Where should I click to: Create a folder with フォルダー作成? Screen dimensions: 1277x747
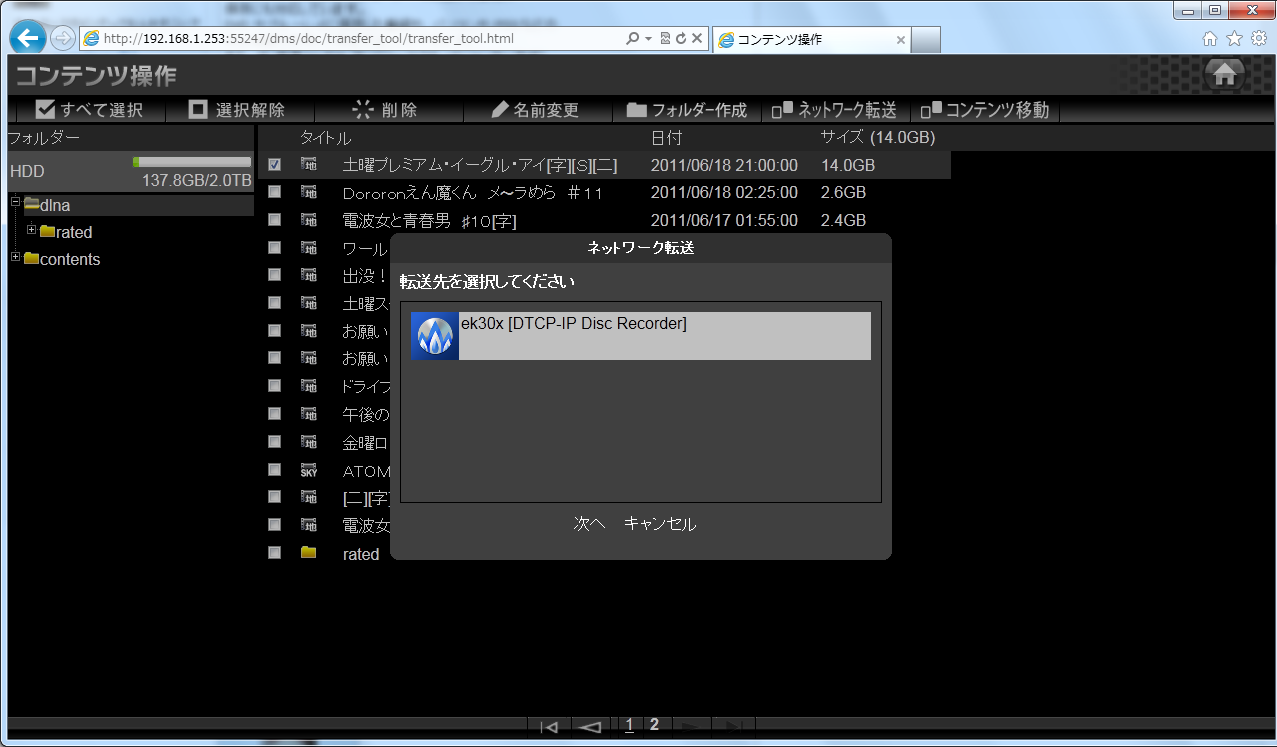coord(687,110)
